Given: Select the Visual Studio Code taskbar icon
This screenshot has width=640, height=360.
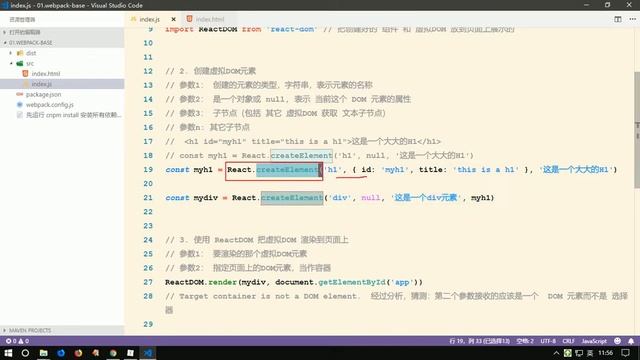Looking at the screenshot, I should tap(148, 353).
